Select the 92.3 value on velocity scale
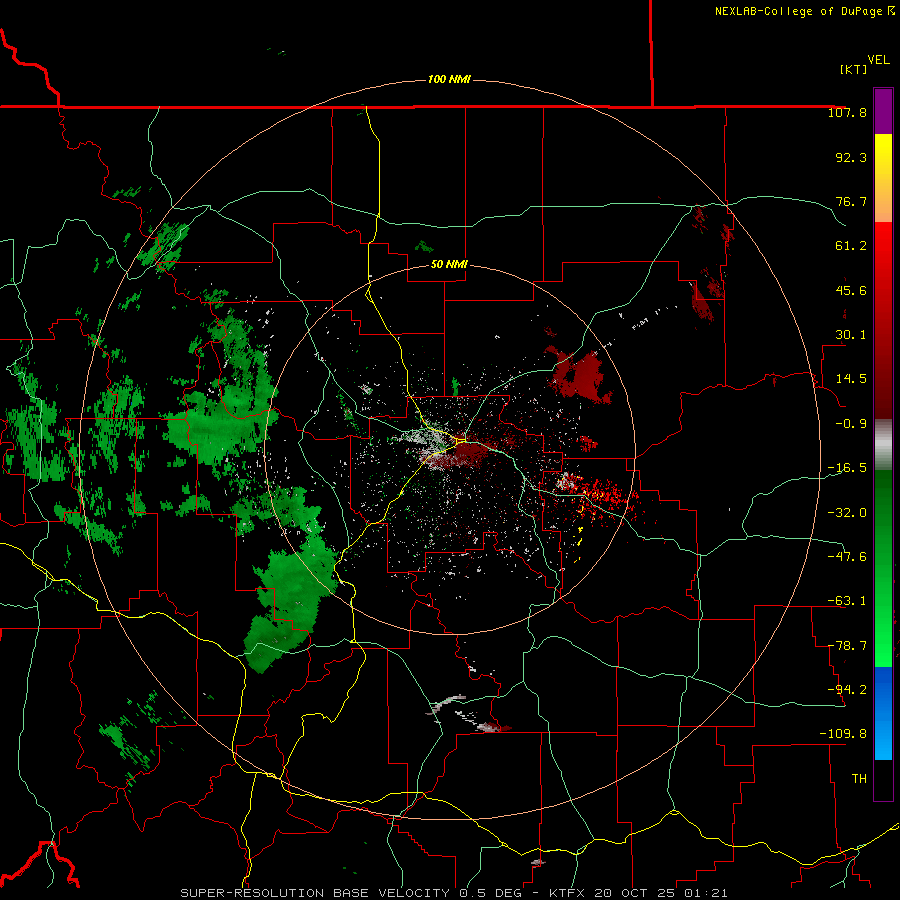 point(851,157)
